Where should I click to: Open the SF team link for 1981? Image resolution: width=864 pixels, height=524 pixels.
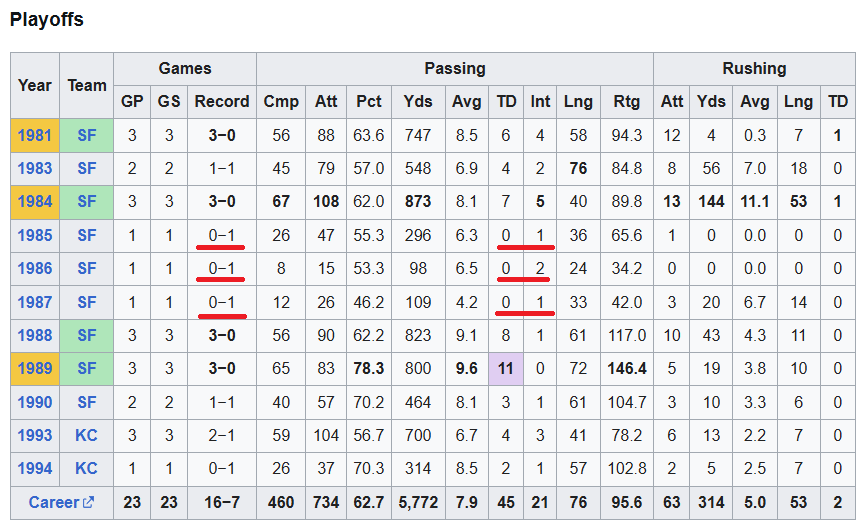tap(87, 135)
